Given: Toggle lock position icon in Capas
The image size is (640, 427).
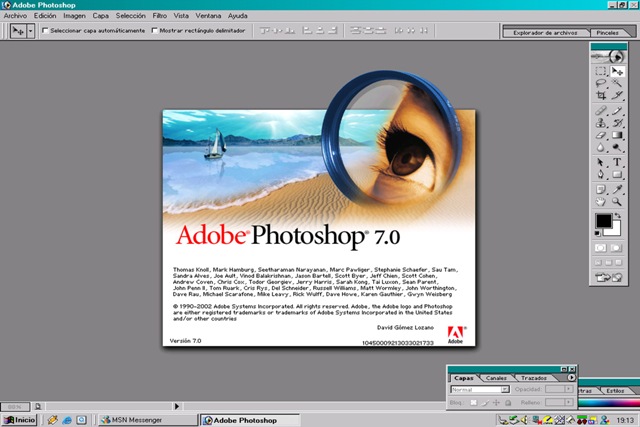Looking at the screenshot, I should coord(496,403).
